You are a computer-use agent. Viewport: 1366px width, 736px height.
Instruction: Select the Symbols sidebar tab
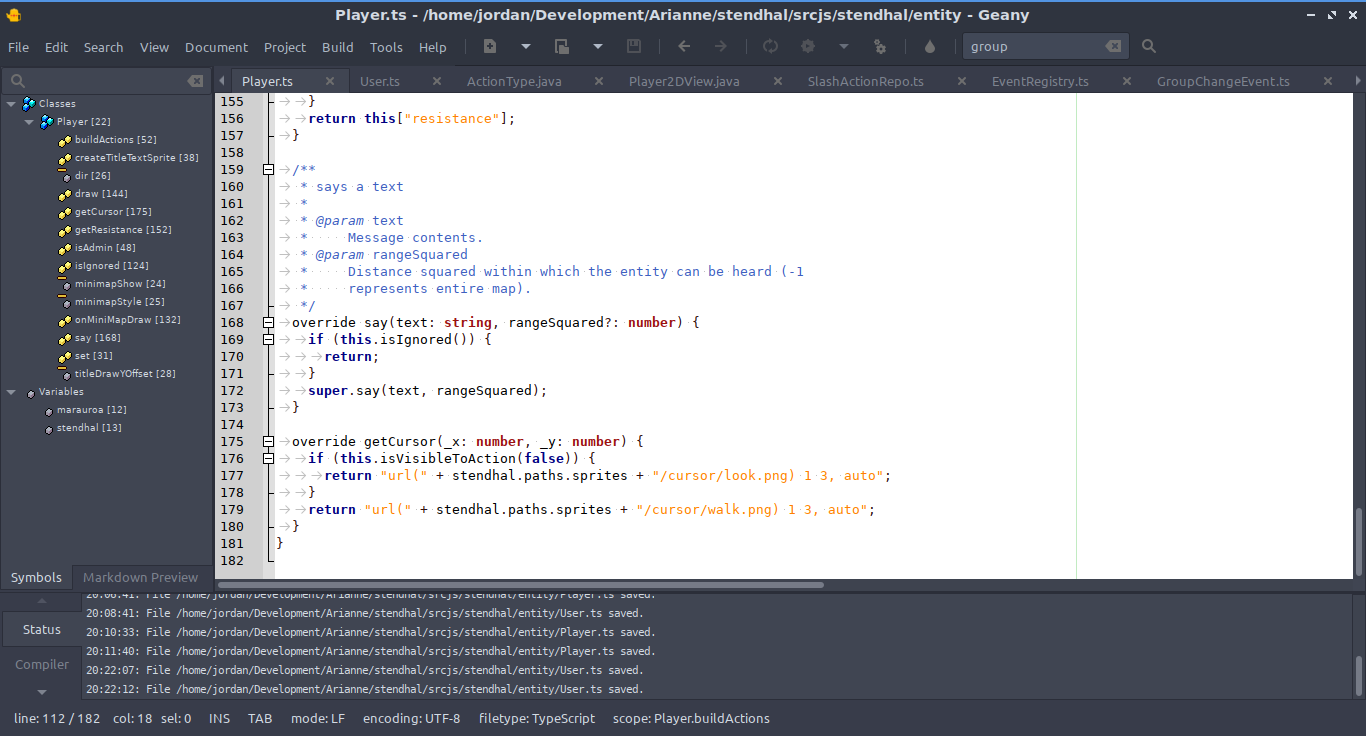(36, 577)
